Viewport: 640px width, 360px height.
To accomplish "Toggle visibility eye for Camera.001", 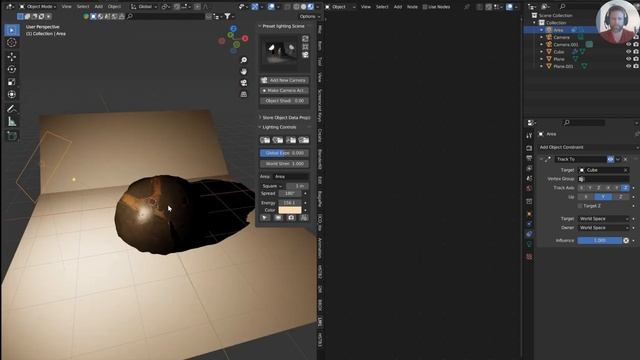I will tap(628, 44).
